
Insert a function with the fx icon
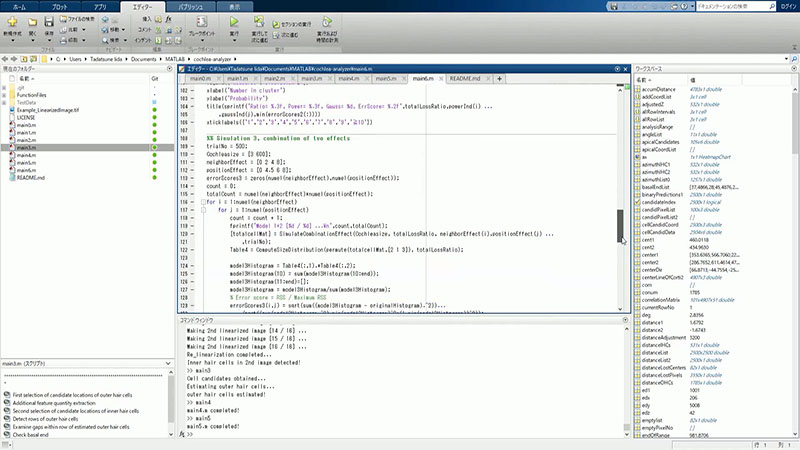168,19
